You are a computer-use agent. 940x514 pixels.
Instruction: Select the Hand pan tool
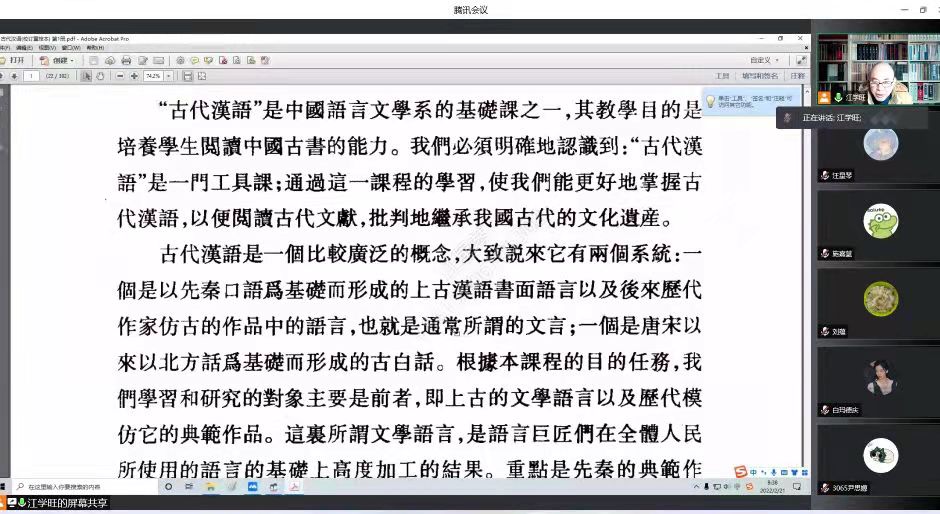99,76
